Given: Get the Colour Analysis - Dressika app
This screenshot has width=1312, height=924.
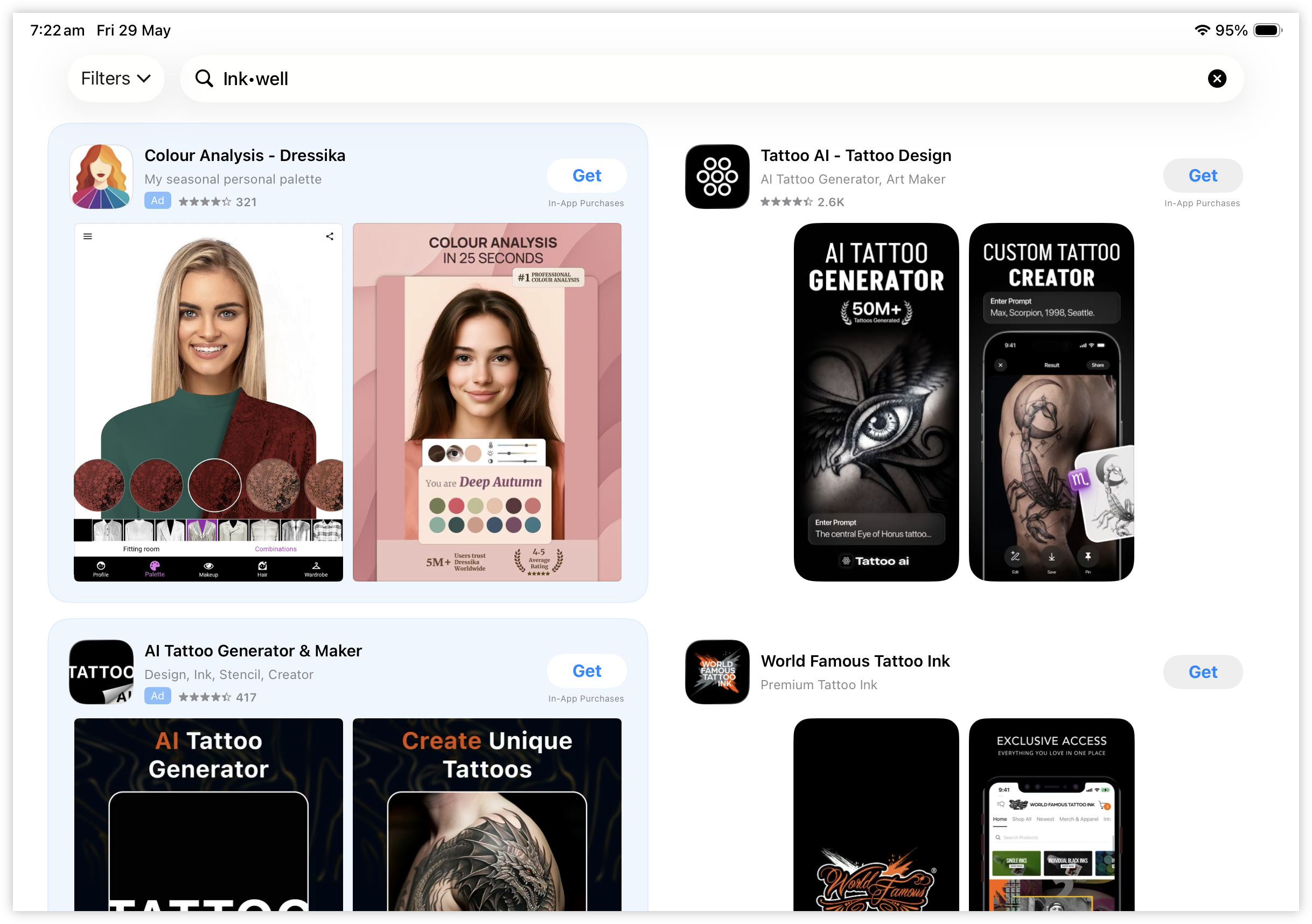Looking at the screenshot, I should 587,176.
